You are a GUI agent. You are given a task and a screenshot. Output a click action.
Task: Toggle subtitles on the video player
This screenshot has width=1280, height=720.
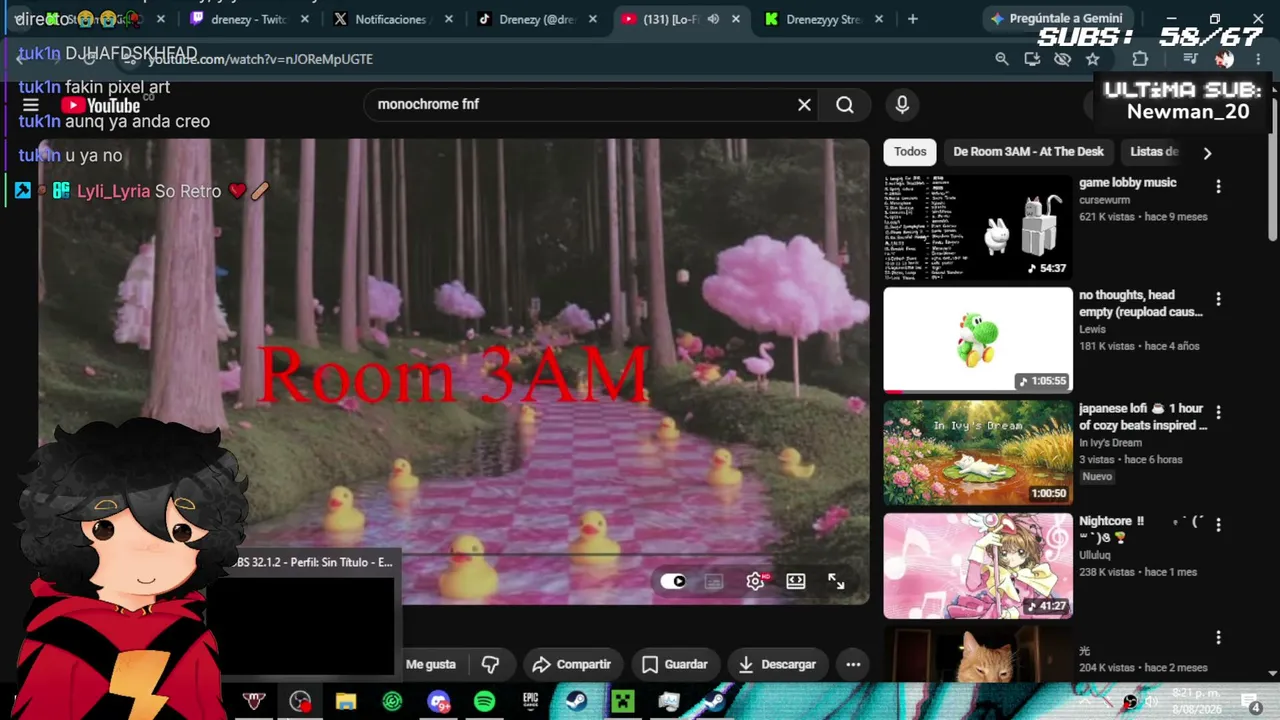pyautogui.click(x=714, y=581)
